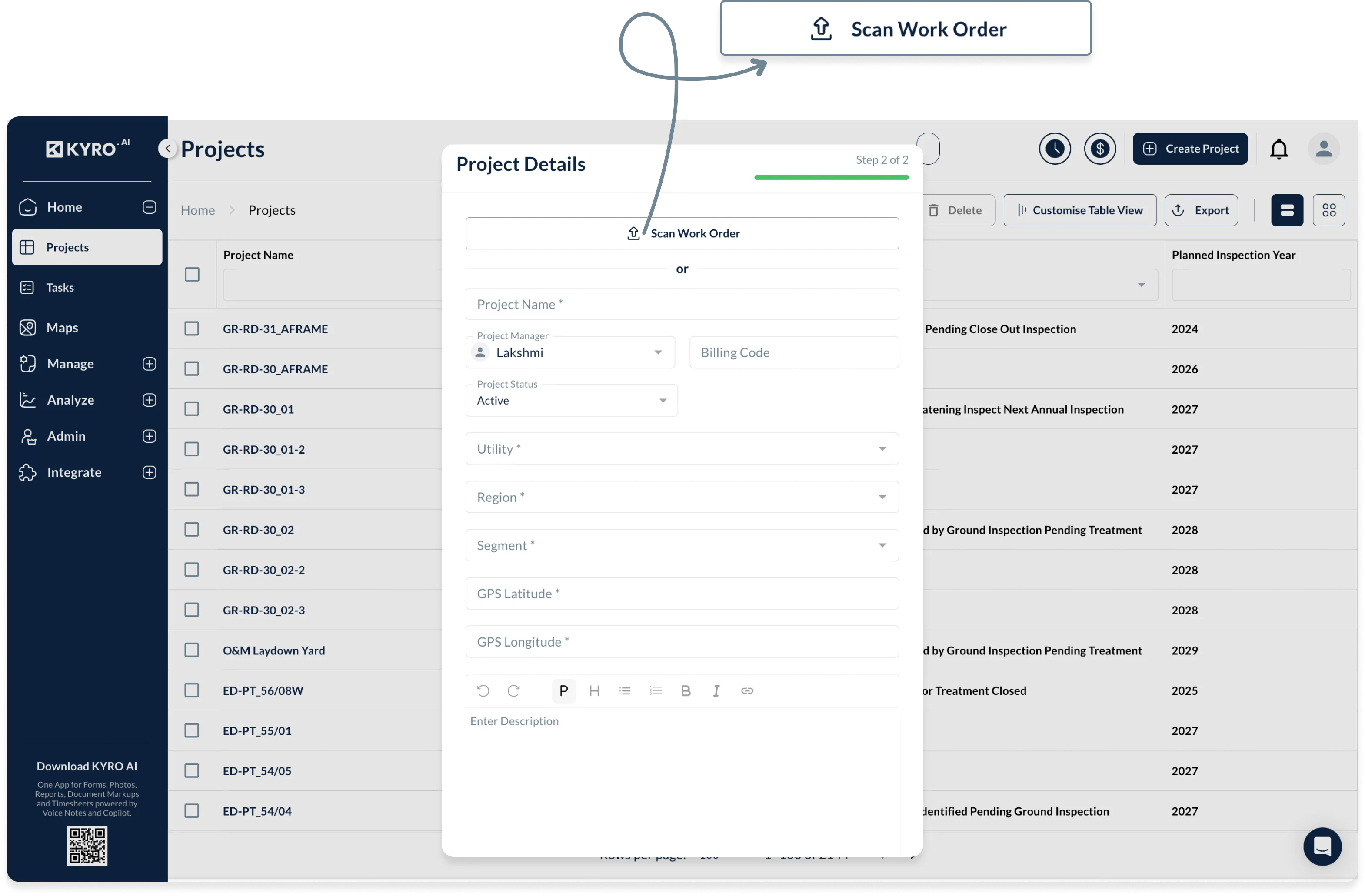This screenshot has width=1365, height=896.
Task: Collapse the sidebar with arrow button
Action: pos(167,149)
